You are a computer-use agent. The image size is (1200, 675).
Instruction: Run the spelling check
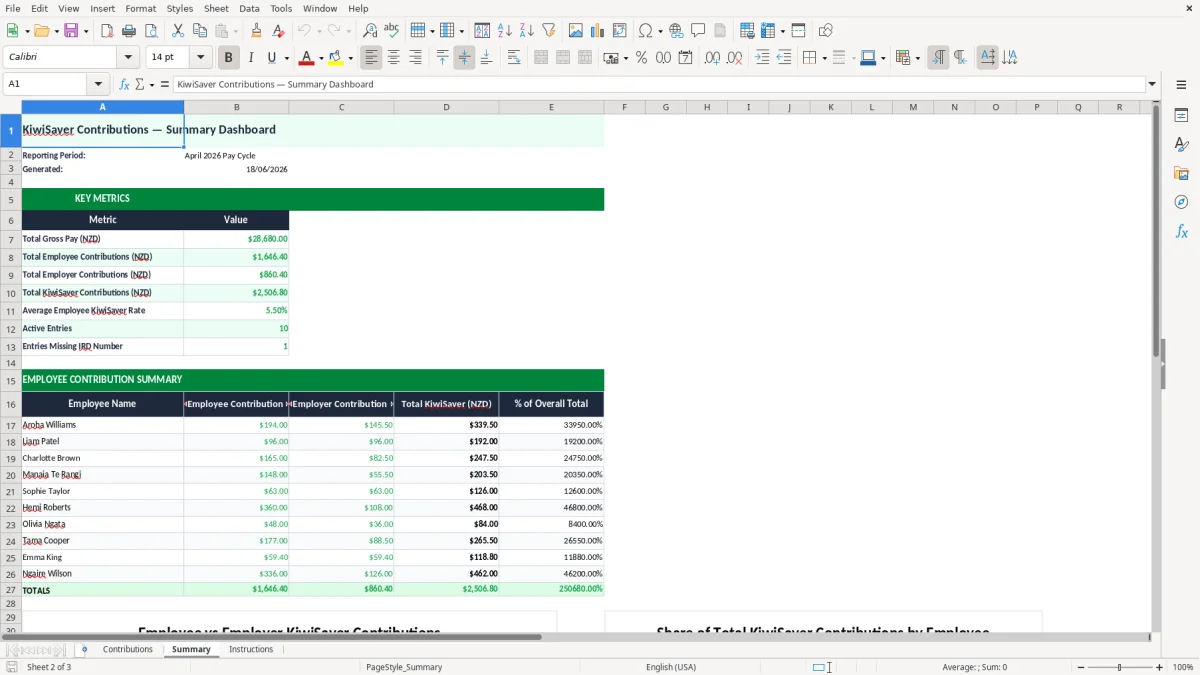(392, 31)
